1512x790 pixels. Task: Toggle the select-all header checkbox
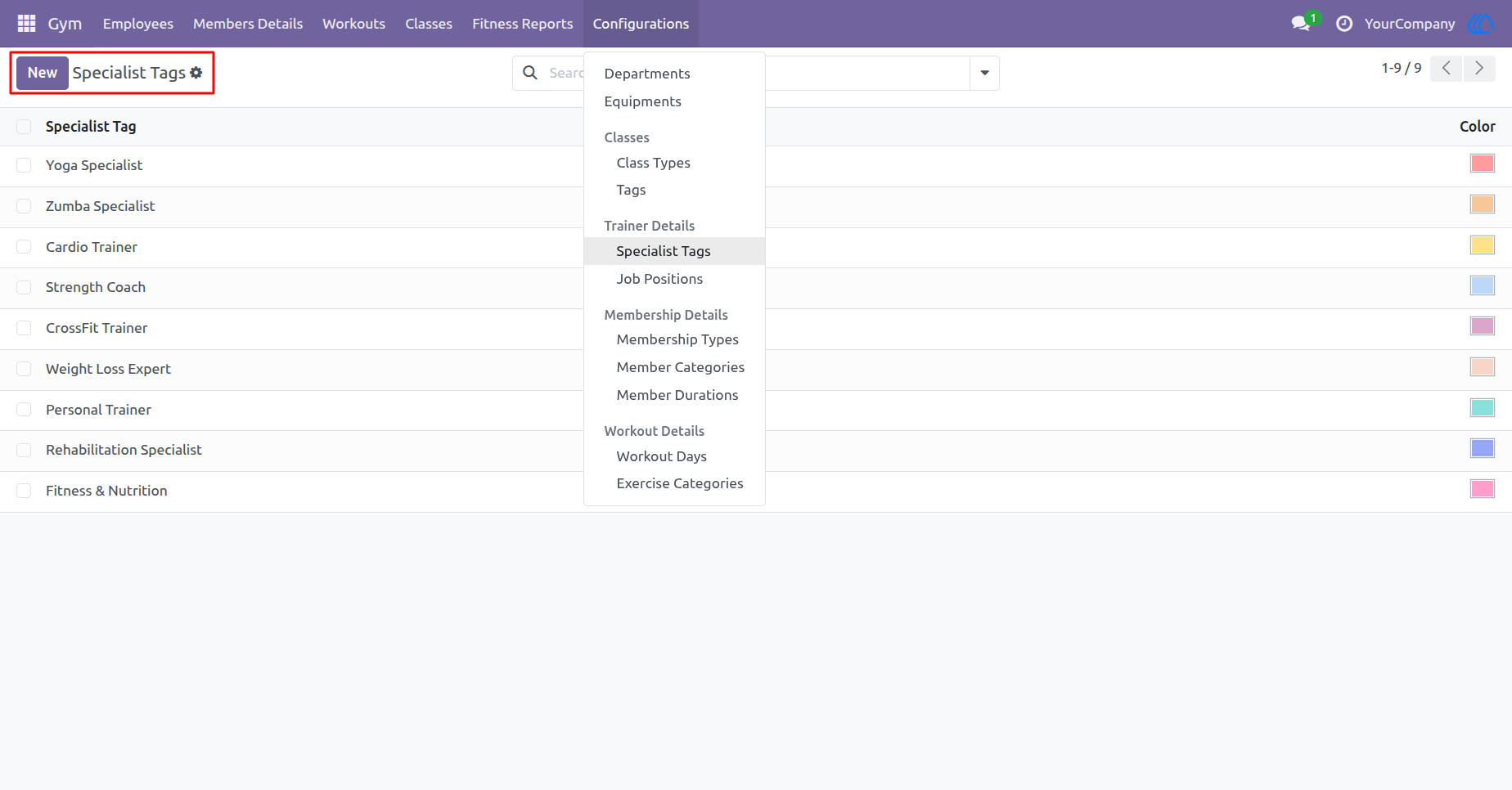tap(24, 127)
